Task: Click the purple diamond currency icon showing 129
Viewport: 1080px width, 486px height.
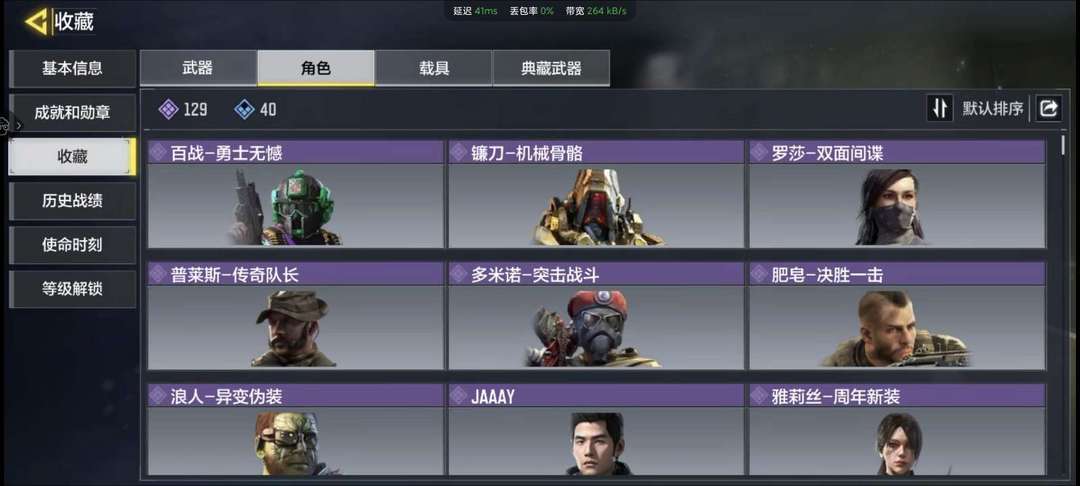Action: (x=169, y=109)
